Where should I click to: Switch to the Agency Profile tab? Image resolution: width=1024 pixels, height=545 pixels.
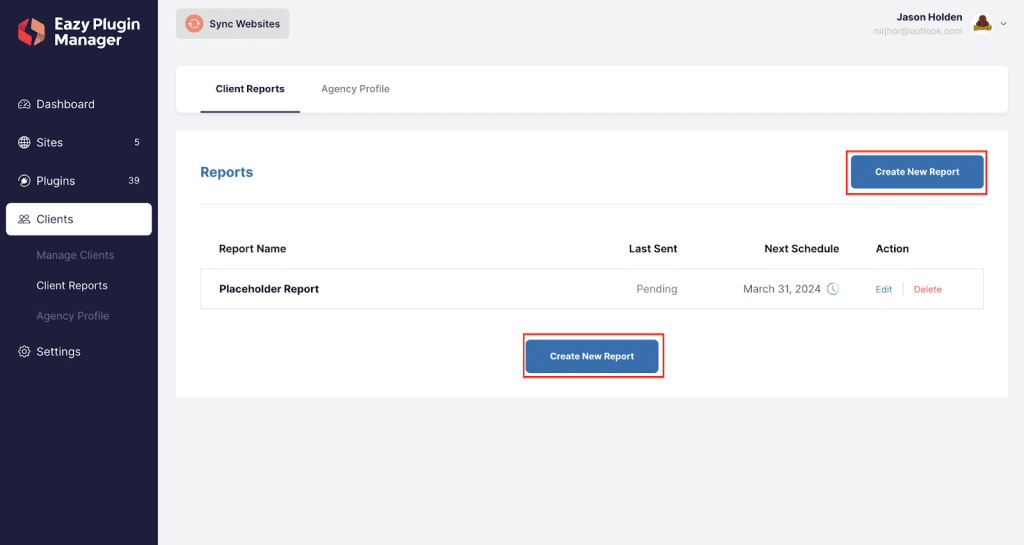(355, 89)
